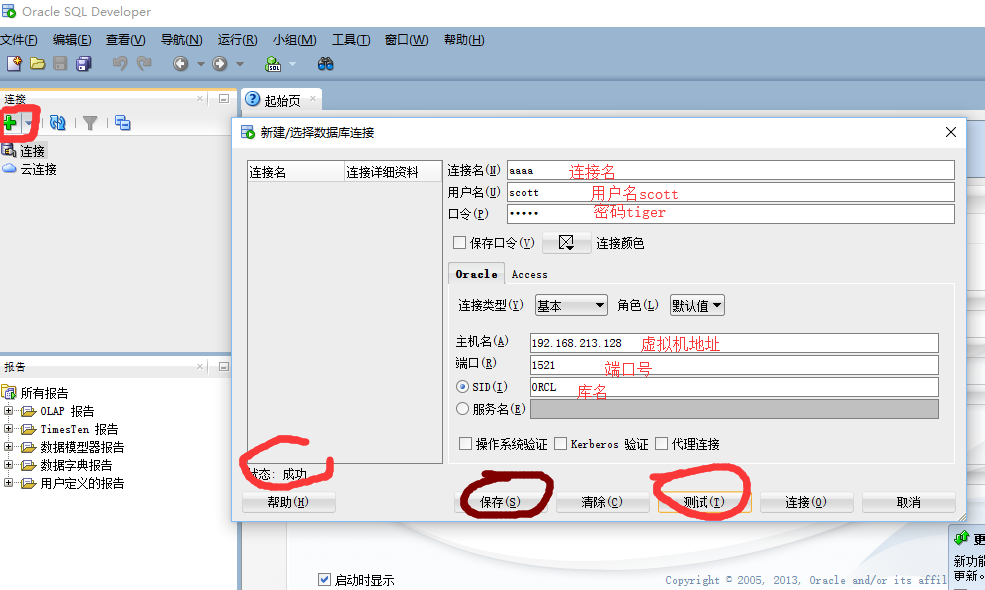Click the New file toolbar icon
This screenshot has width=985, height=590.
coord(14,63)
